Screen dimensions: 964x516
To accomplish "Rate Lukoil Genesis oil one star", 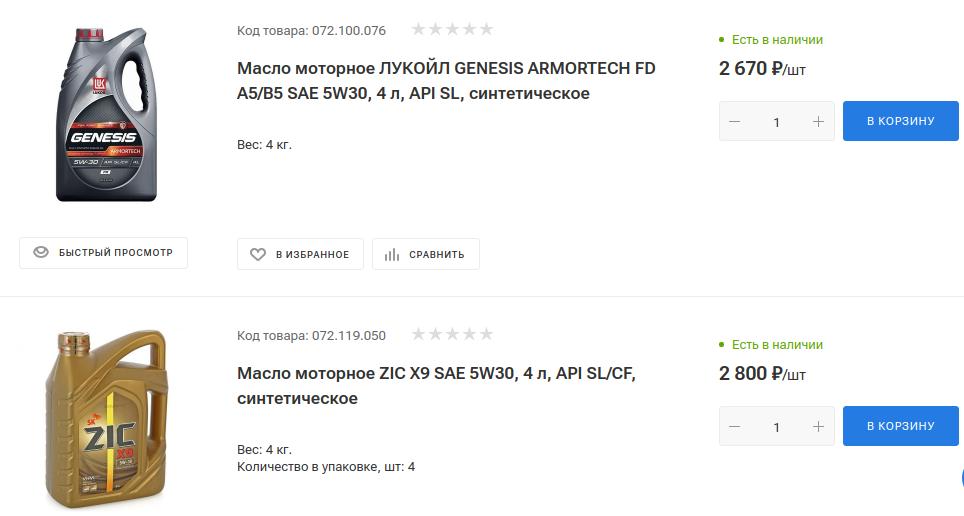I will pos(419,29).
